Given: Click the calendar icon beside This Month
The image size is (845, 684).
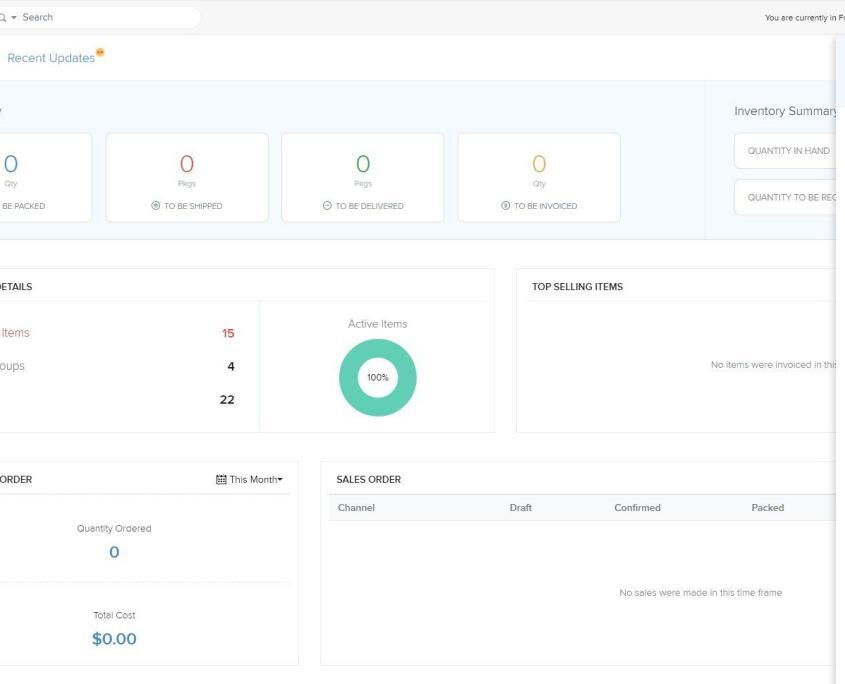Looking at the screenshot, I should (221, 479).
